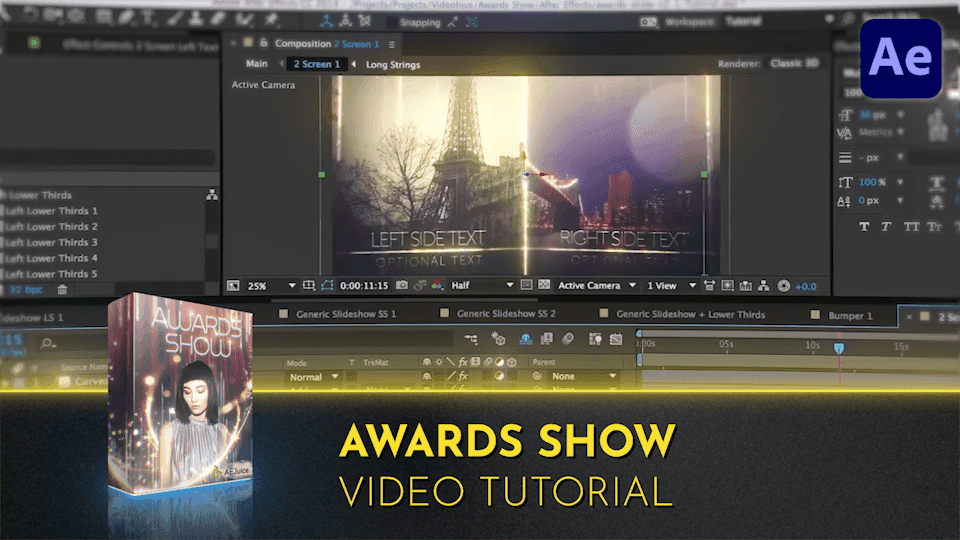The image size is (960, 540).
Task: Select Left Lower Thirds 3 item
Action: coord(51,242)
